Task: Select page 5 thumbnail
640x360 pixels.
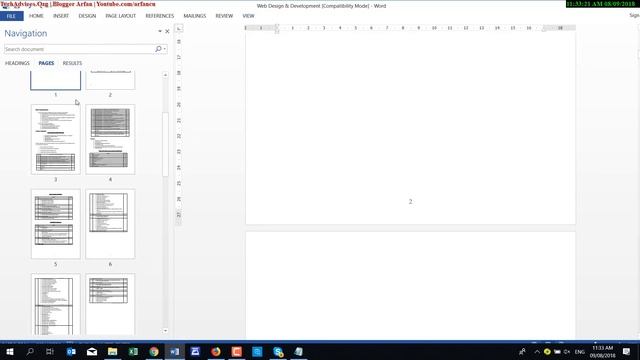Action: coord(56,224)
